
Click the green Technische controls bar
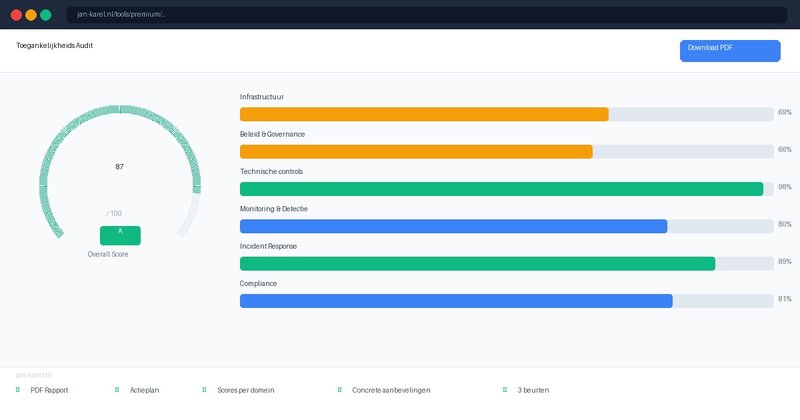click(x=501, y=189)
